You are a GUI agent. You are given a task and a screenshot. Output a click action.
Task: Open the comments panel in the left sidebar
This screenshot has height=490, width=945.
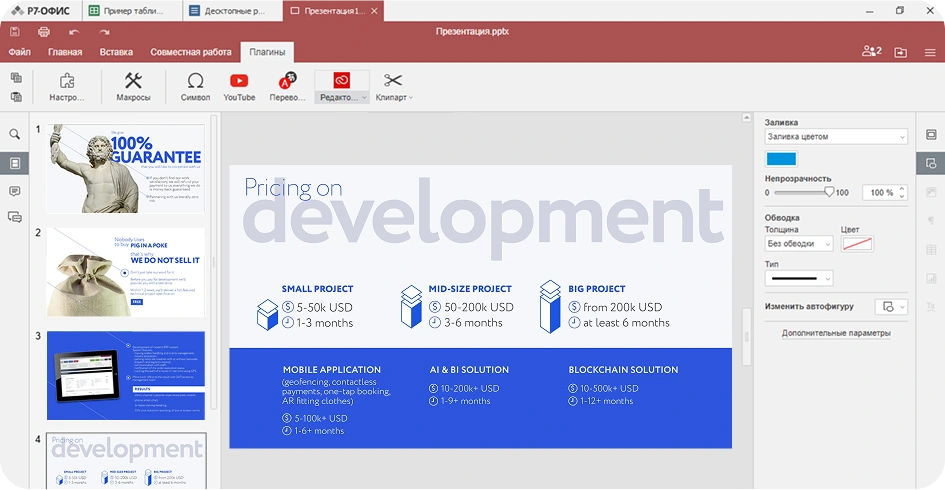[15, 190]
